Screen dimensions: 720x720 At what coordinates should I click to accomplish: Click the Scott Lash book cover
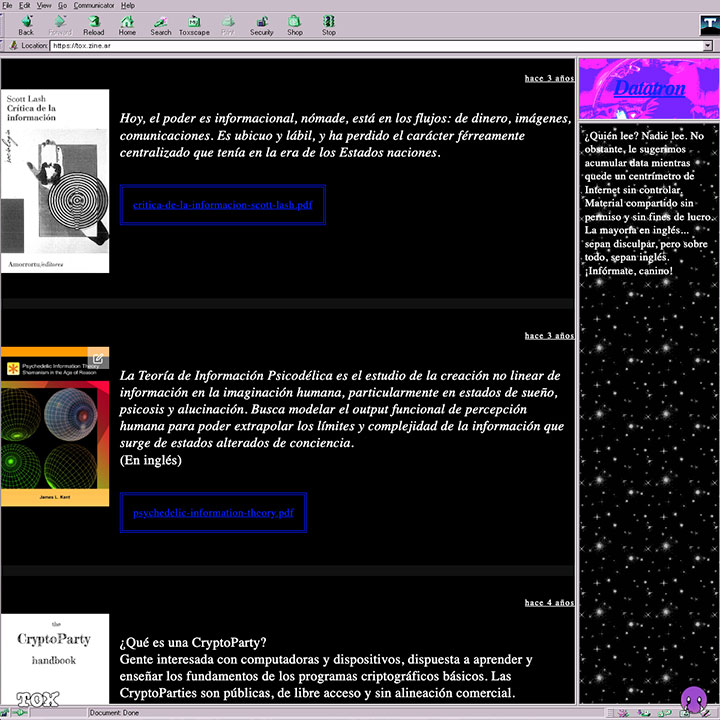[x=55, y=181]
